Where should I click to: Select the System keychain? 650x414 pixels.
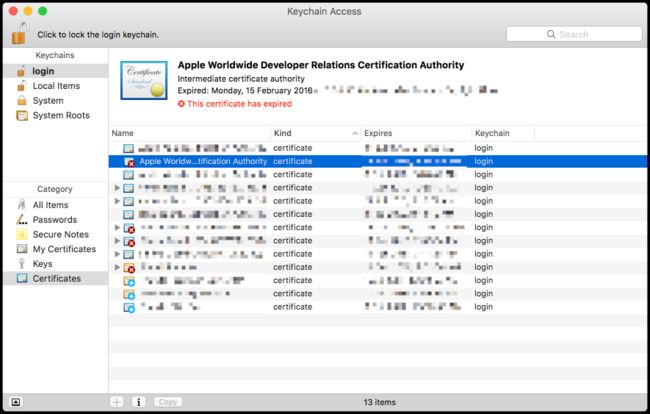(56, 101)
